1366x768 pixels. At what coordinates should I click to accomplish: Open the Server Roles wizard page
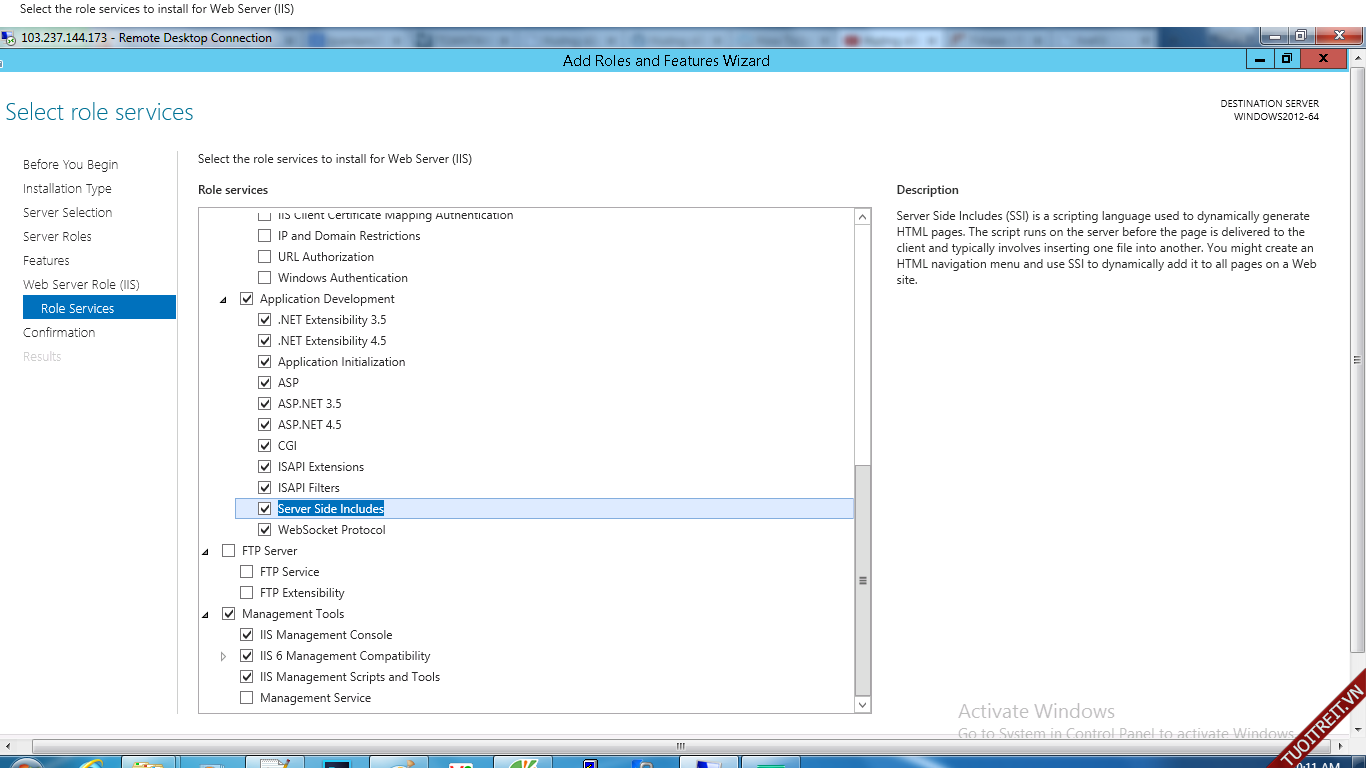[x=57, y=237]
